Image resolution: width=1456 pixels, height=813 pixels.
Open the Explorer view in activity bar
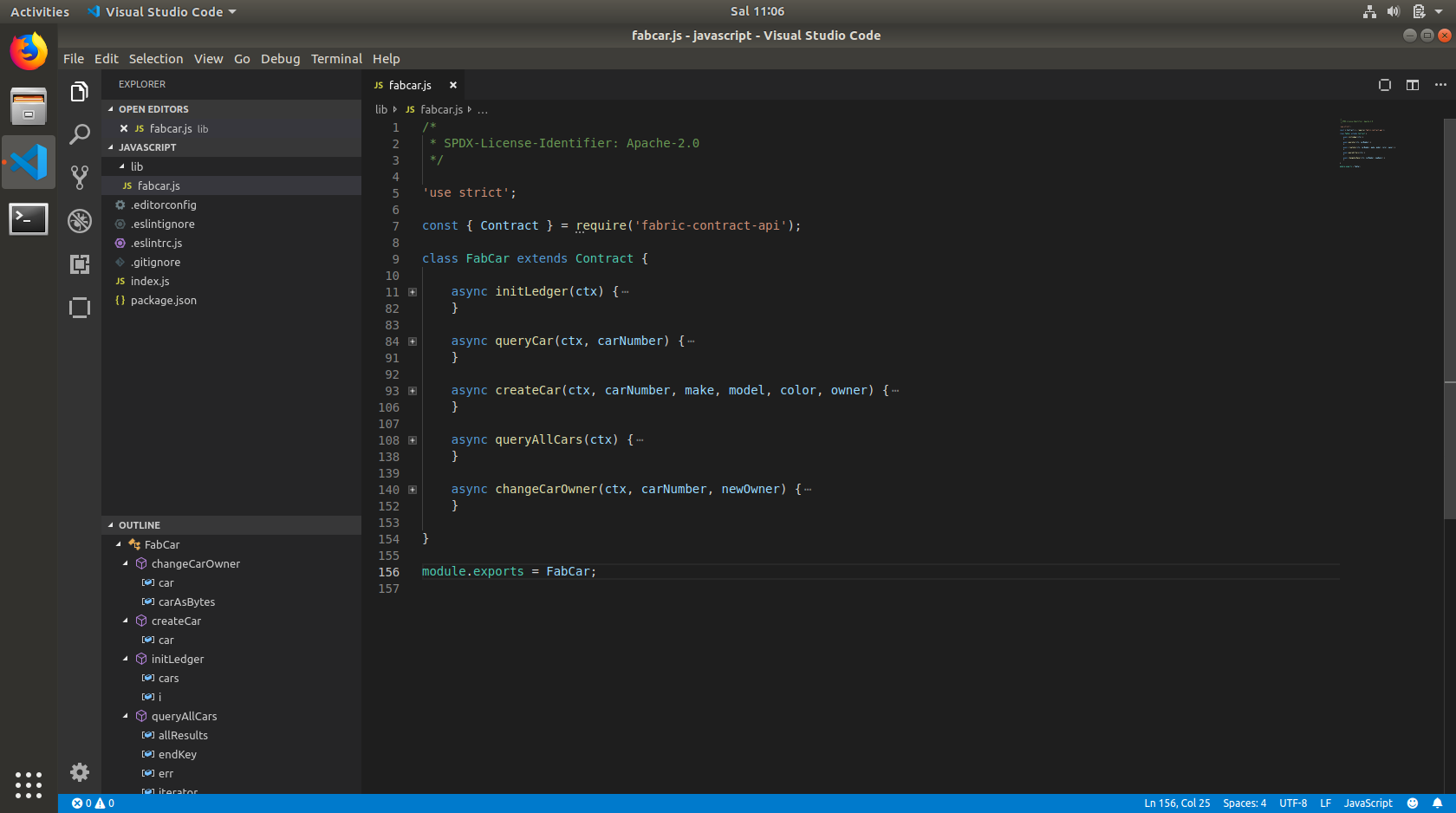80,92
